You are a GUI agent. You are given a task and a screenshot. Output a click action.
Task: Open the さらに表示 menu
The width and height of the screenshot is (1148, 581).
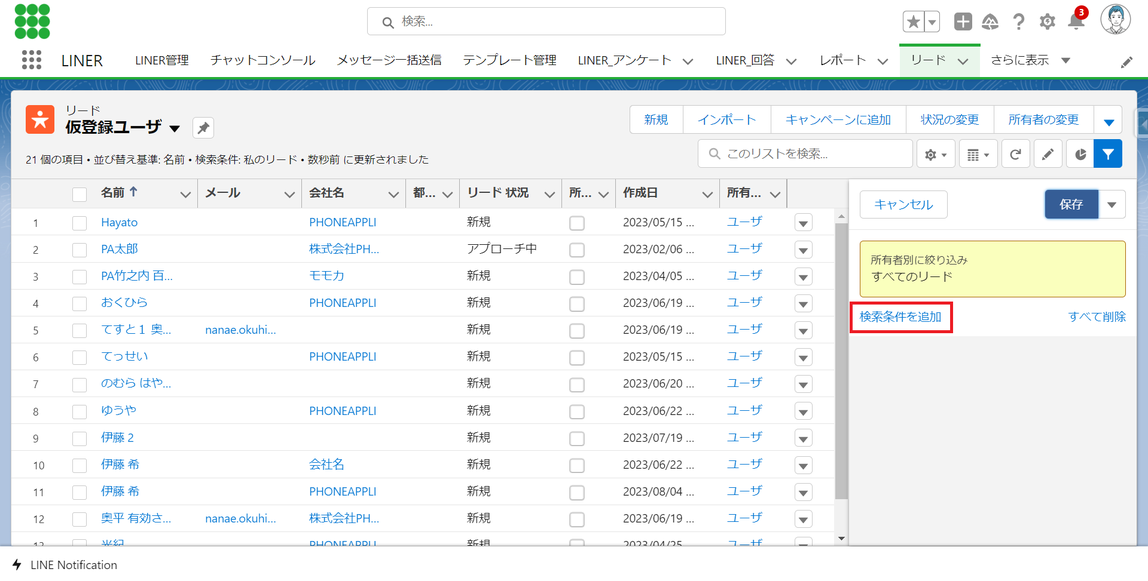click(x=1030, y=61)
